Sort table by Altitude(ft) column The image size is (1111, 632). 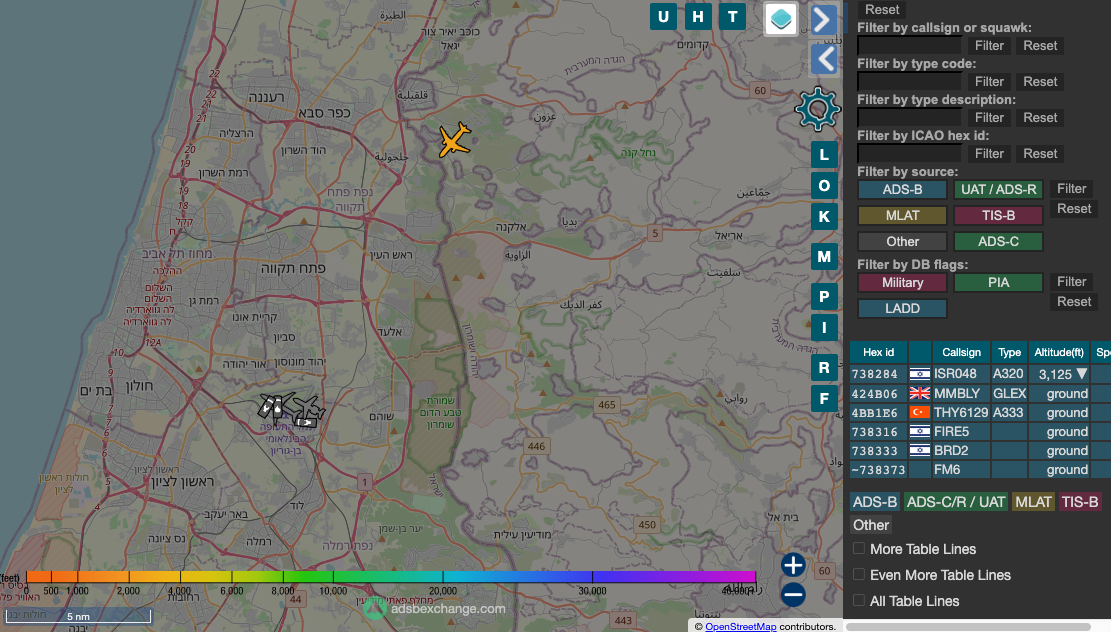coord(1059,352)
